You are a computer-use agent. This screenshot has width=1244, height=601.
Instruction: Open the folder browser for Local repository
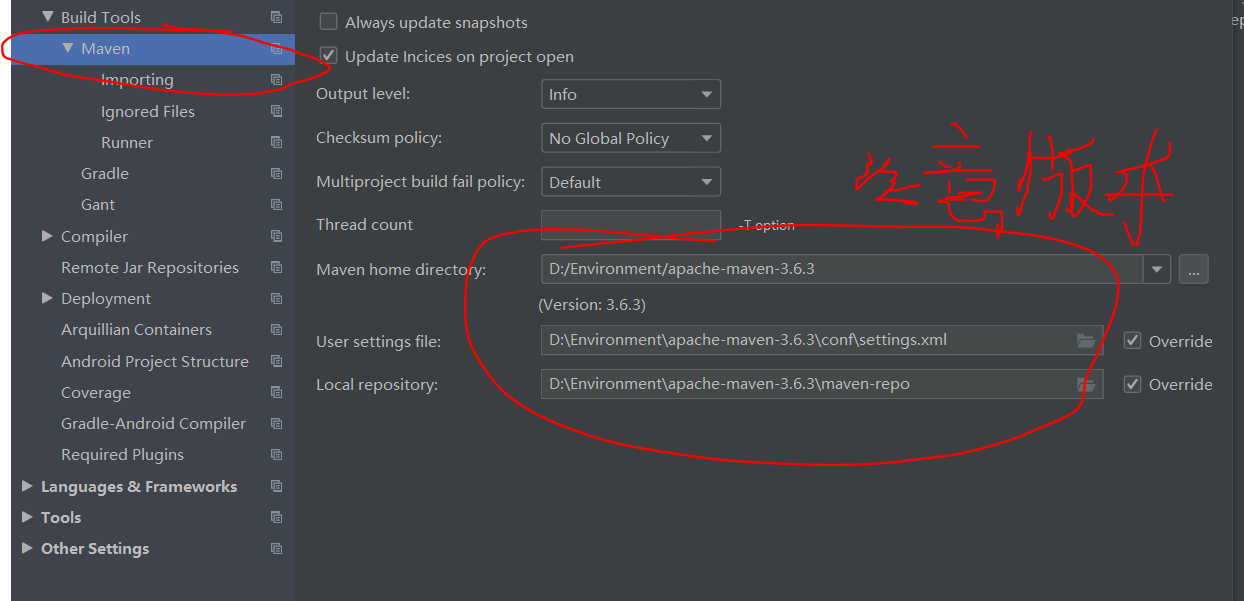pyautogui.click(x=1087, y=384)
